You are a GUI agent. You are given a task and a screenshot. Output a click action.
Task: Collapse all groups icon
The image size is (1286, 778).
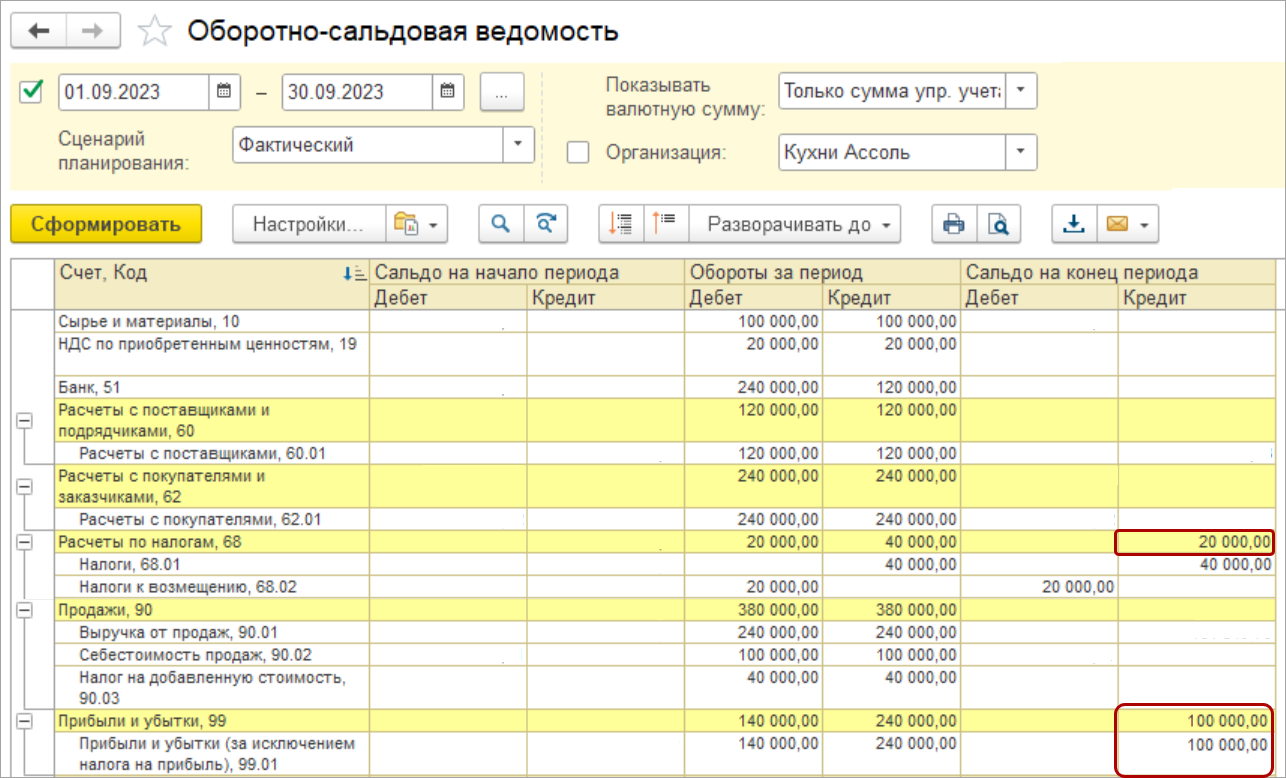point(621,224)
